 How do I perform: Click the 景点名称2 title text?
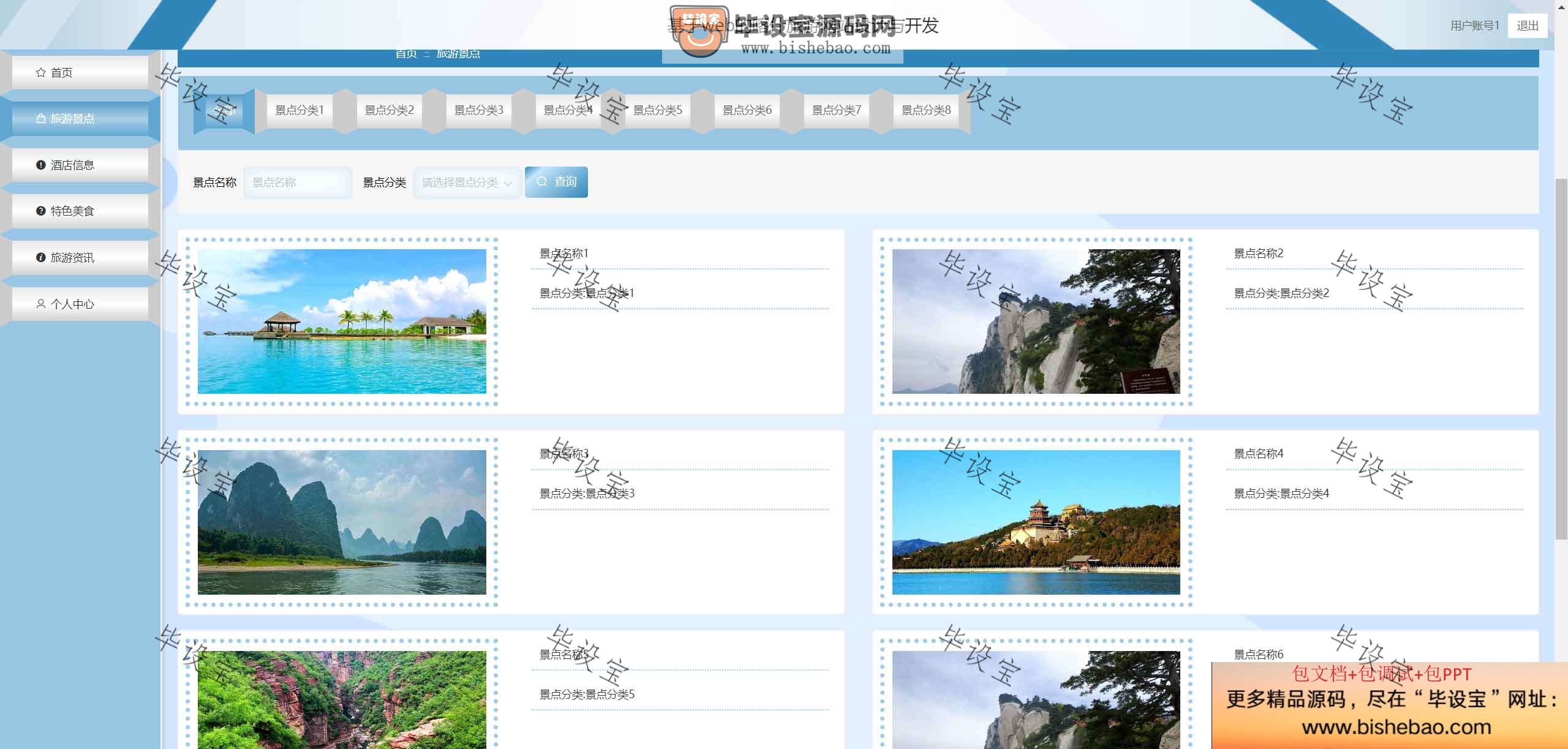tap(1258, 253)
